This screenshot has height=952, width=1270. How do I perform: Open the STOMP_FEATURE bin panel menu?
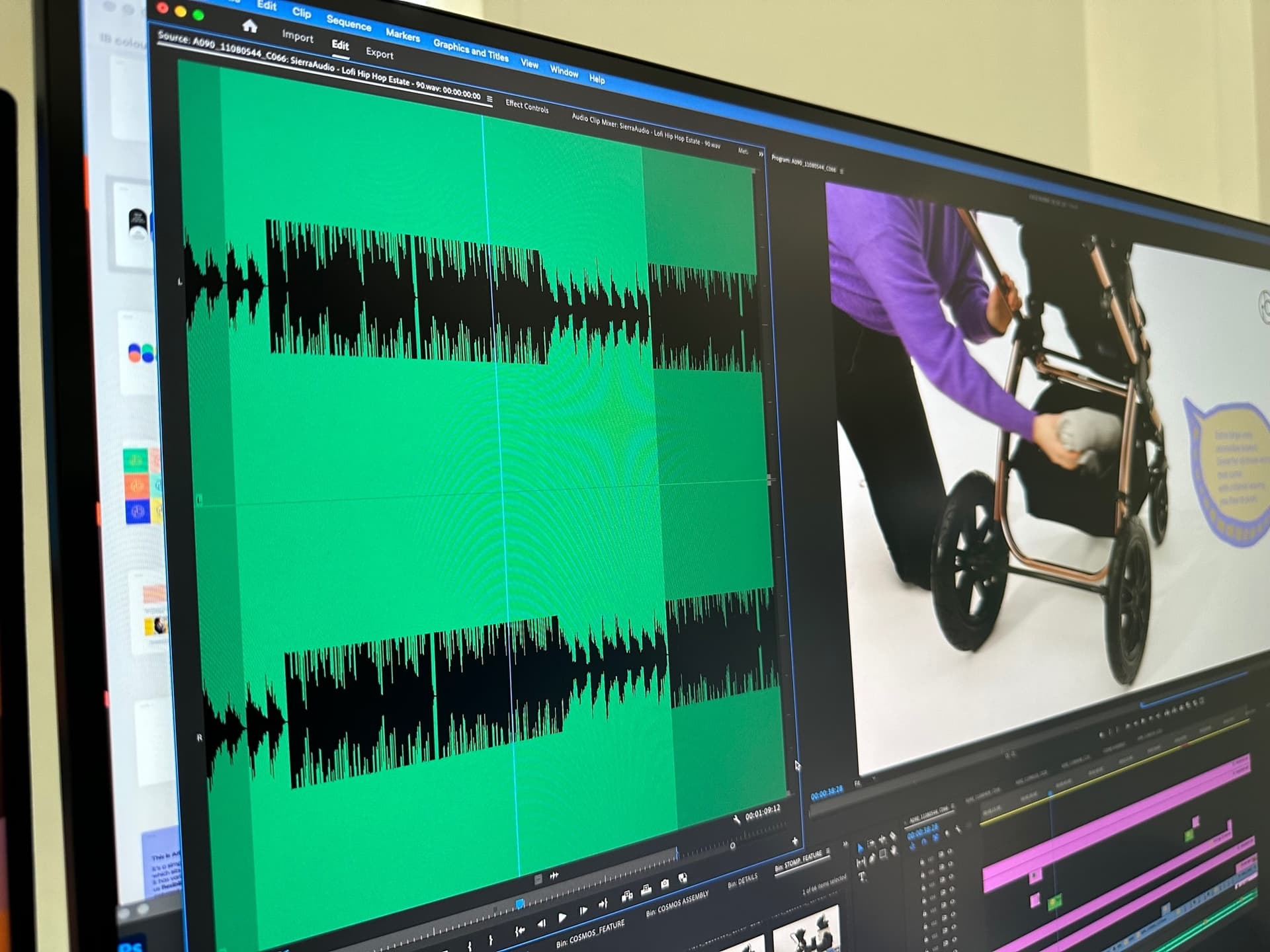tap(828, 852)
